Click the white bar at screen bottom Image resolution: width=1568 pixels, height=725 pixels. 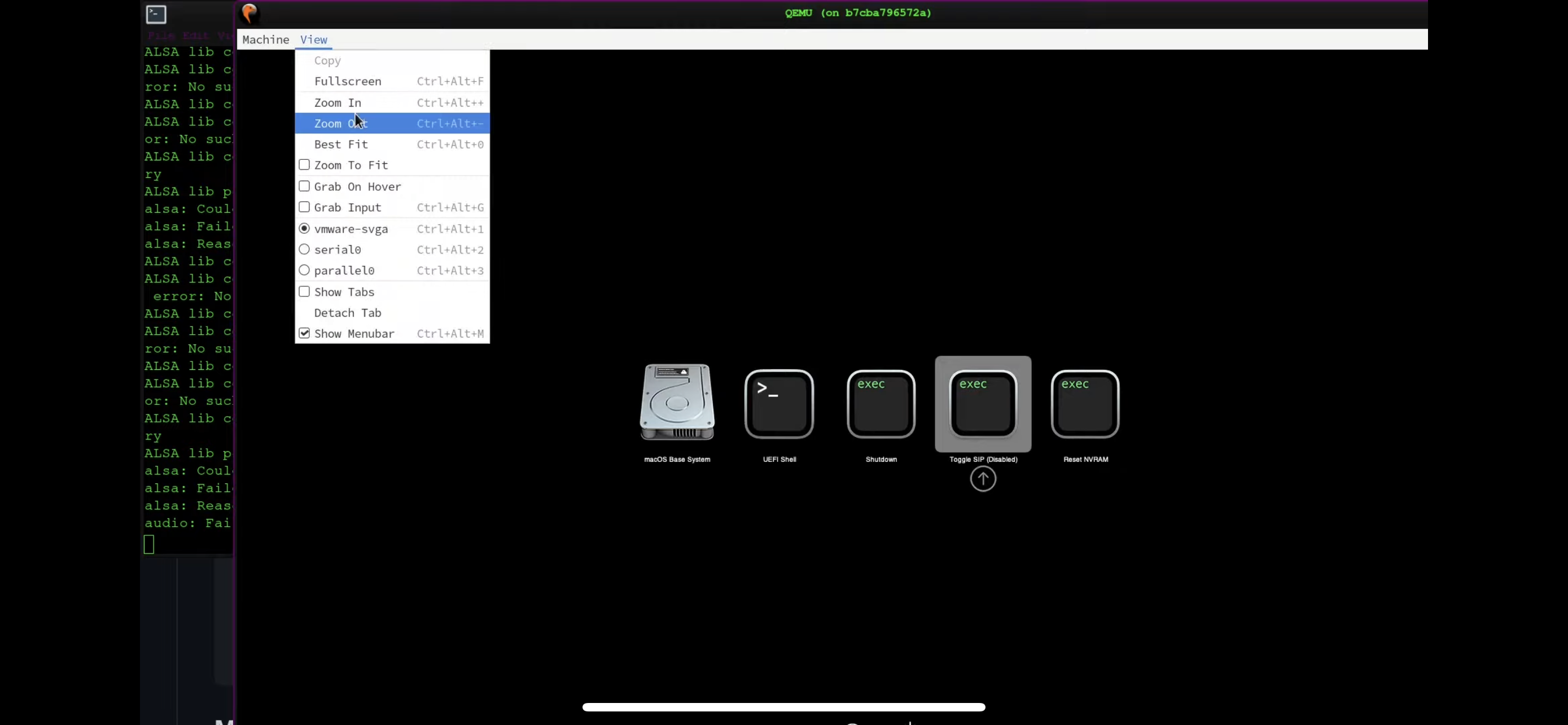point(783,707)
